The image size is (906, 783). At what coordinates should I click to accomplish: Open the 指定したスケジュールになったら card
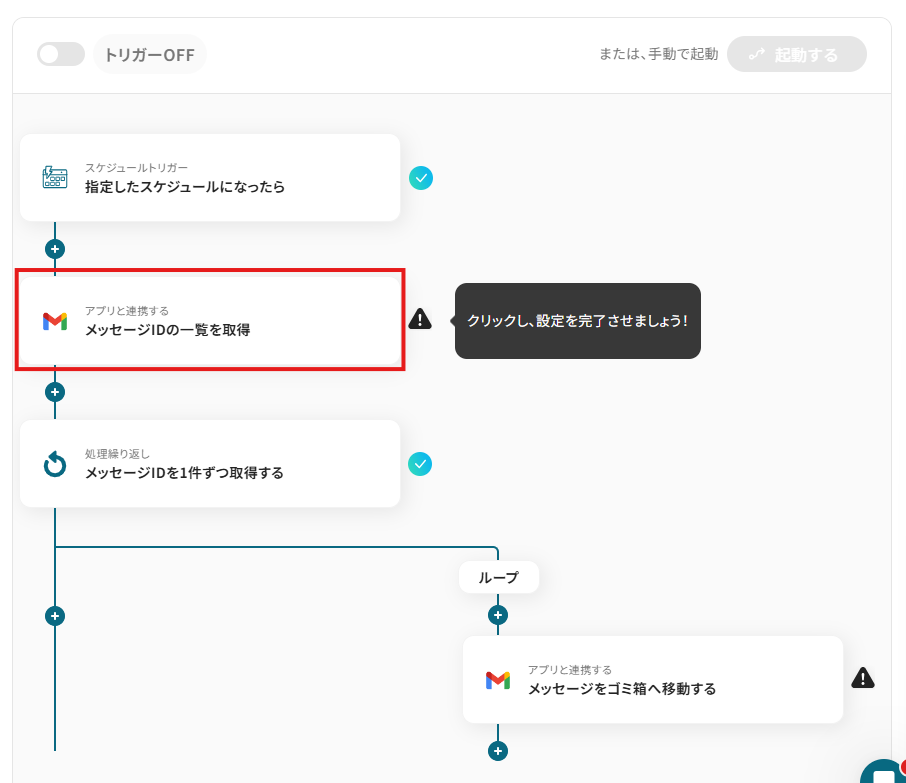(210, 177)
